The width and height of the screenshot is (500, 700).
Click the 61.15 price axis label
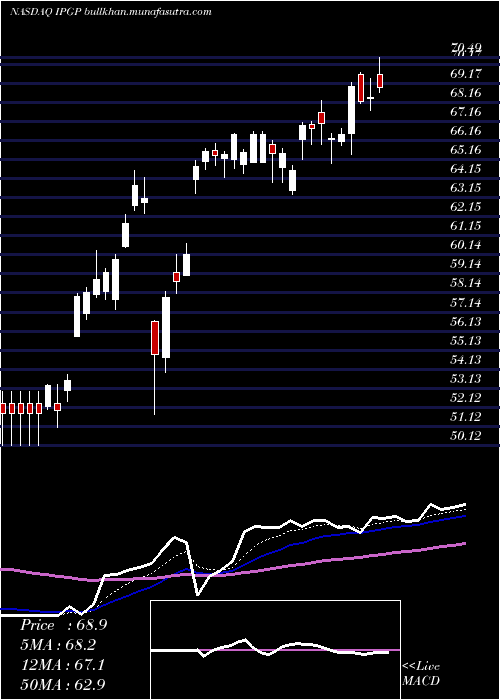coord(466,226)
